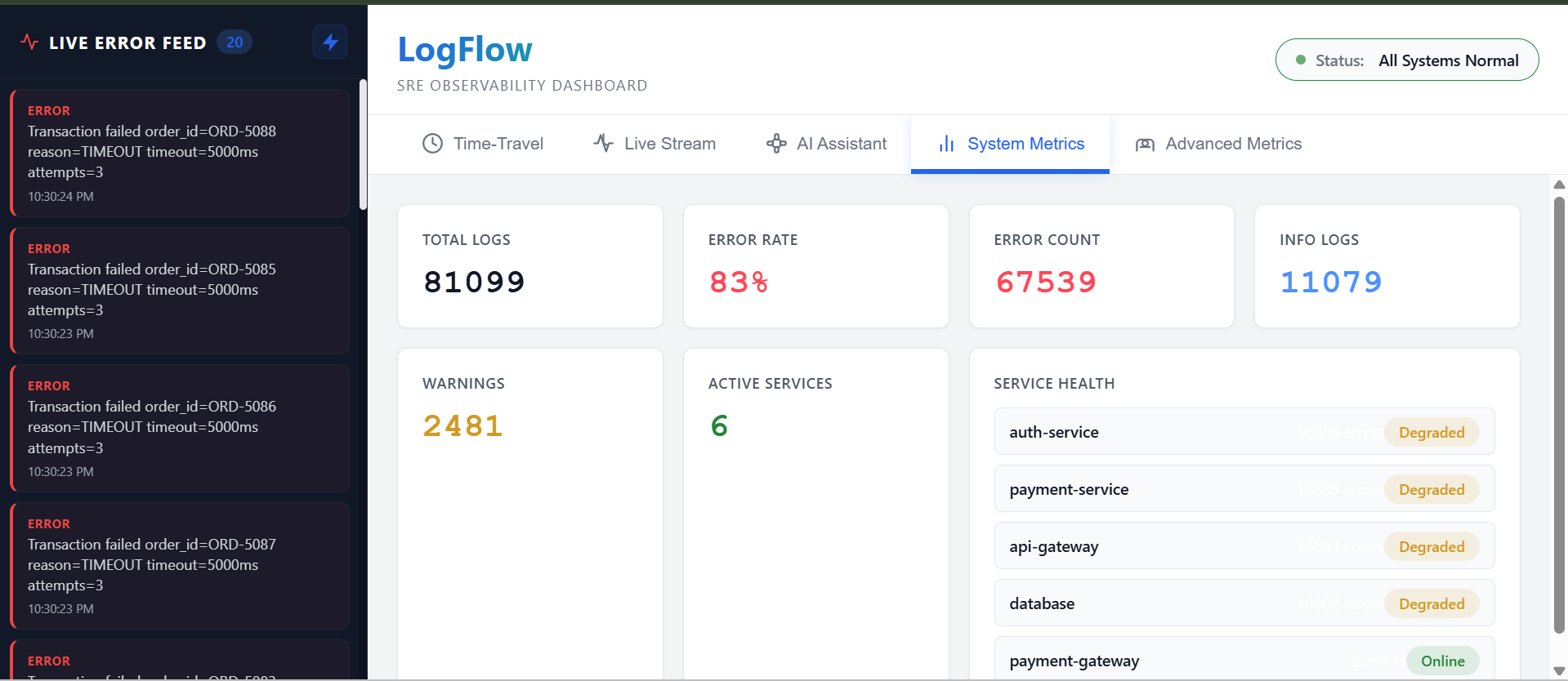The height and width of the screenshot is (681, 1568).
Task: Click the LogFlow logo title
Action: [465, 50]
